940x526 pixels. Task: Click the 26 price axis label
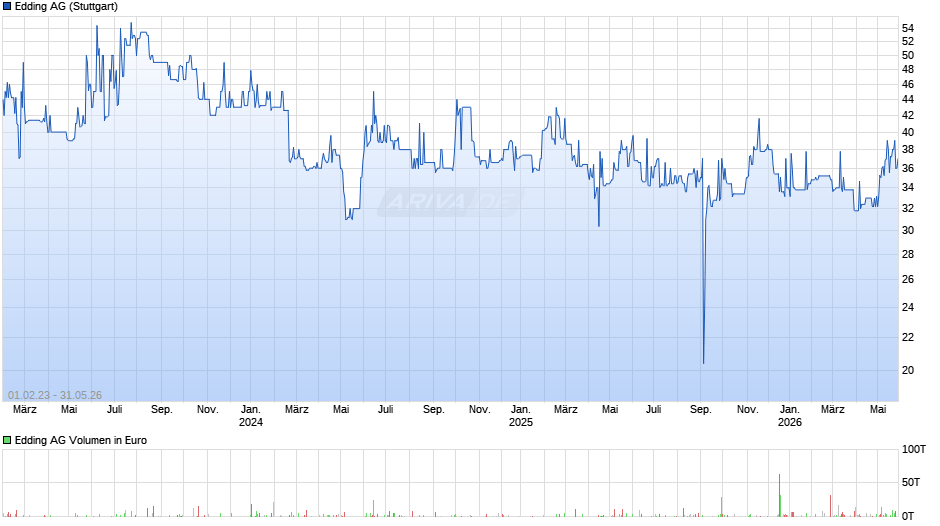click(x=908, y=279)
